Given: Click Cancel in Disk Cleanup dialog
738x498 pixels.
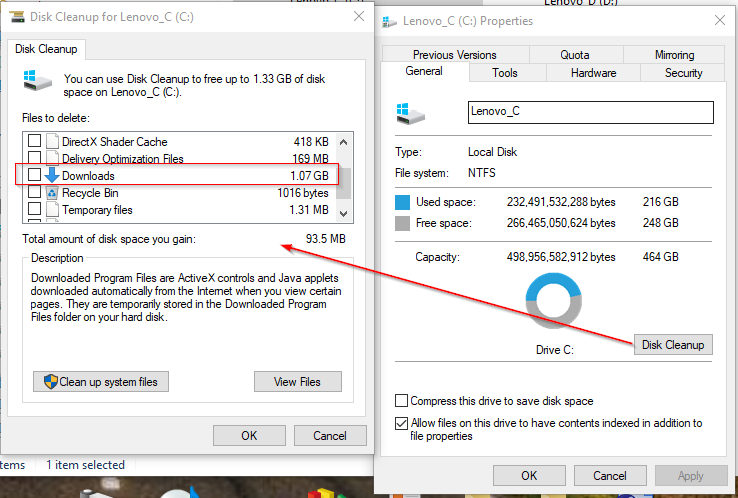Looking at the screenshot, I should (x=330, y=435).
